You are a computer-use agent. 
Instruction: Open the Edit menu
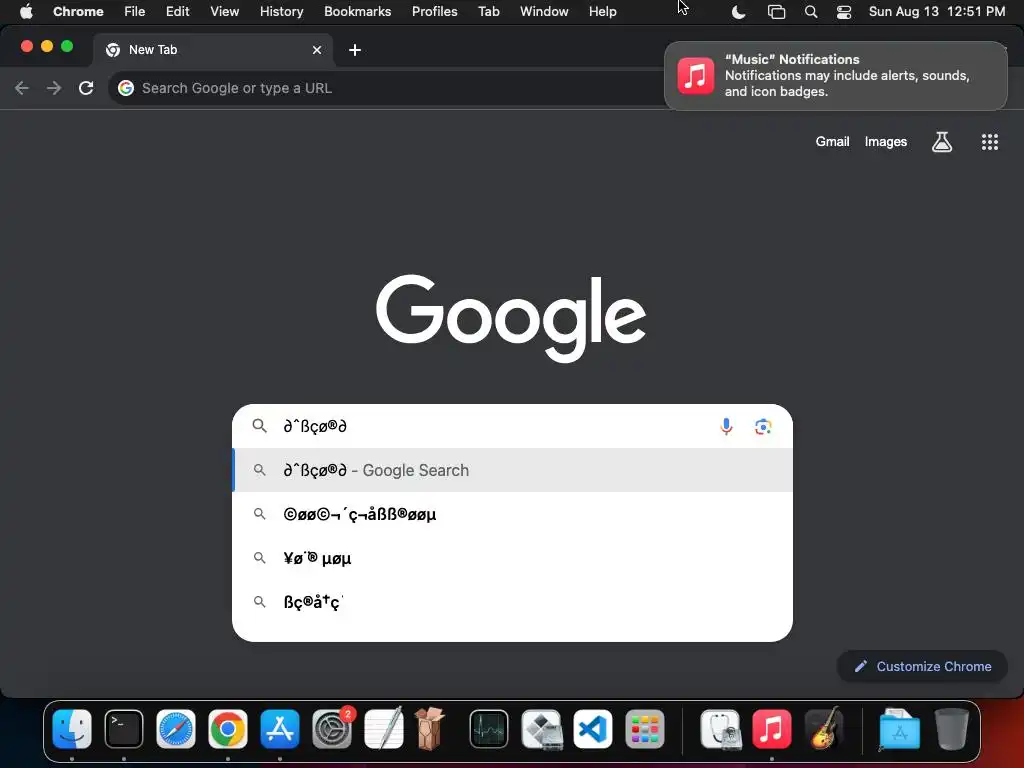coord(177,11)
